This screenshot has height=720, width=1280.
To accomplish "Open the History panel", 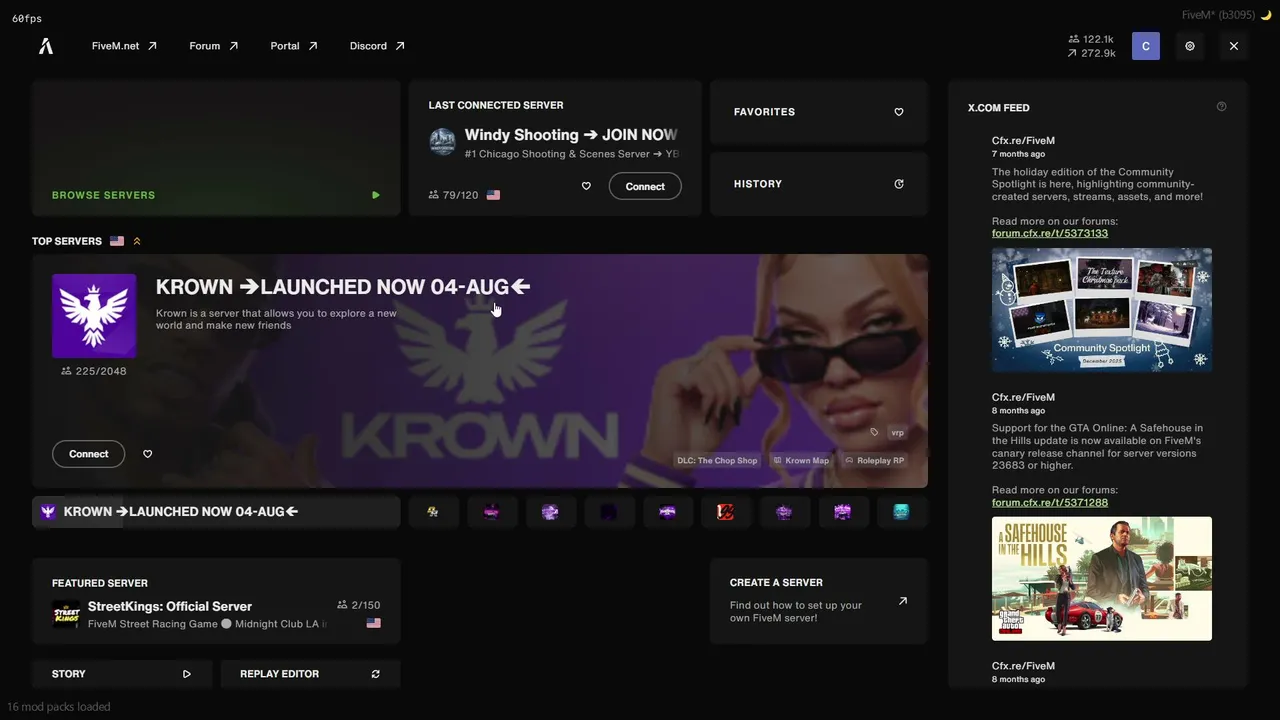I will [x=819, y=184].
